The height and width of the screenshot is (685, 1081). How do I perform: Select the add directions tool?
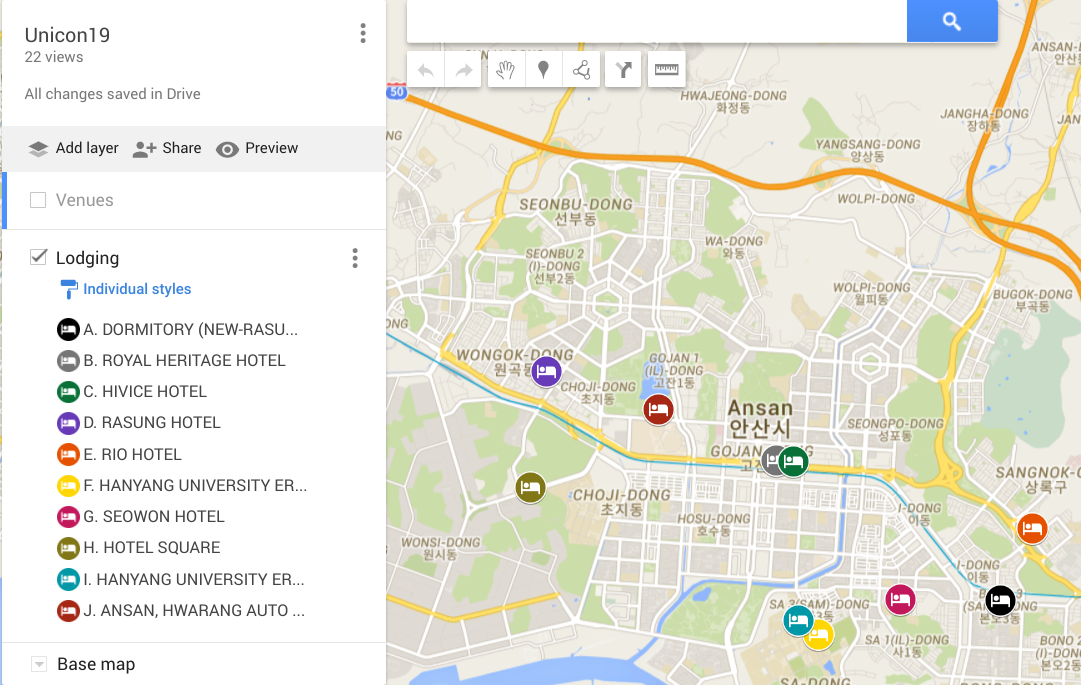623,70
